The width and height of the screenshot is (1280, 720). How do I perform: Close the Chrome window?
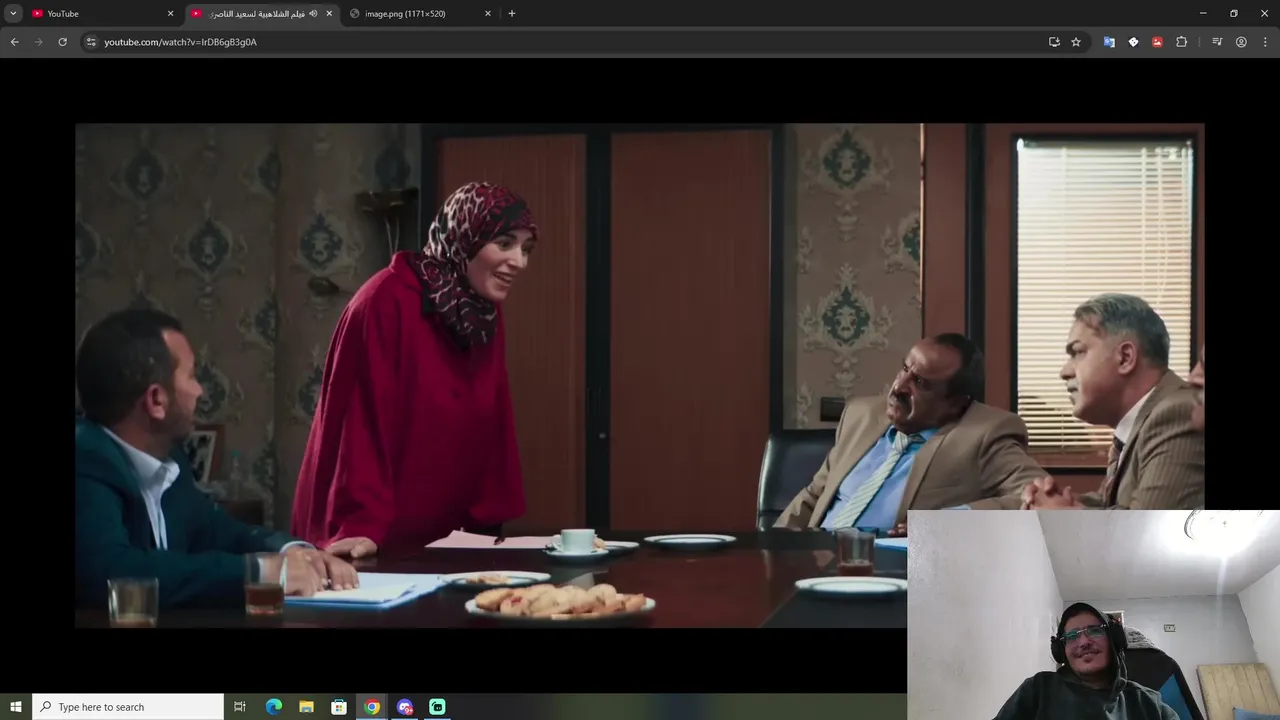(1264, 13)
